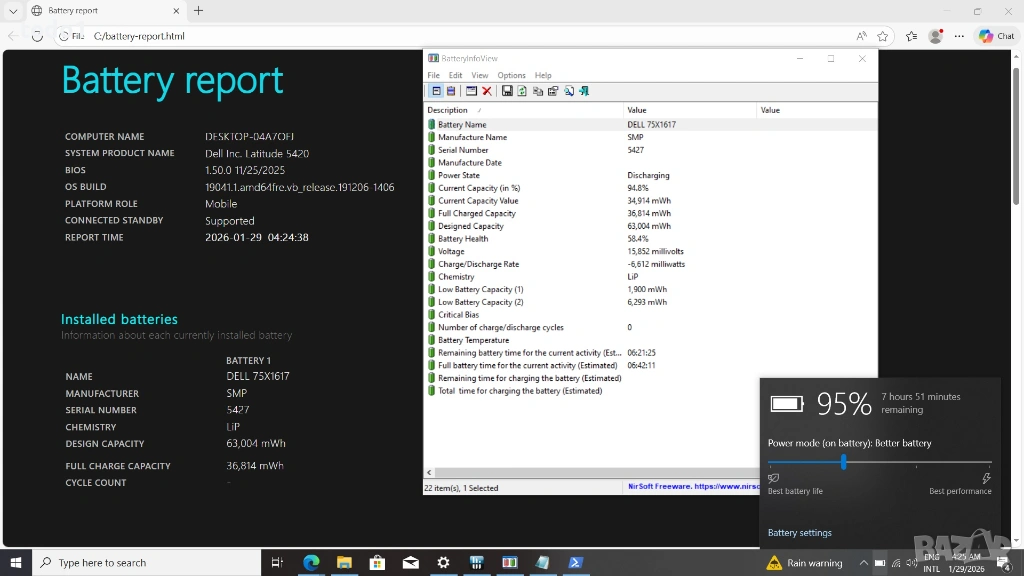
Task: Open Properties via the toolbar icon
Action: pos(553,91)
